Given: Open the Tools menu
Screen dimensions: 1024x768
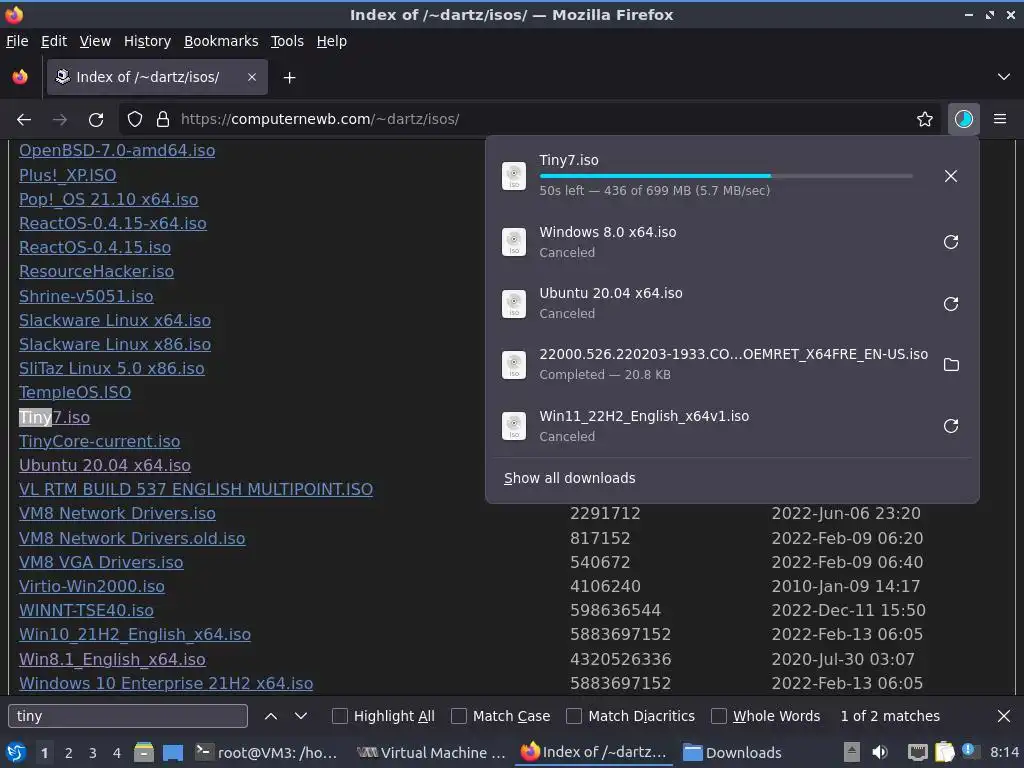Looking at the screenshot, I should (287, 41).
